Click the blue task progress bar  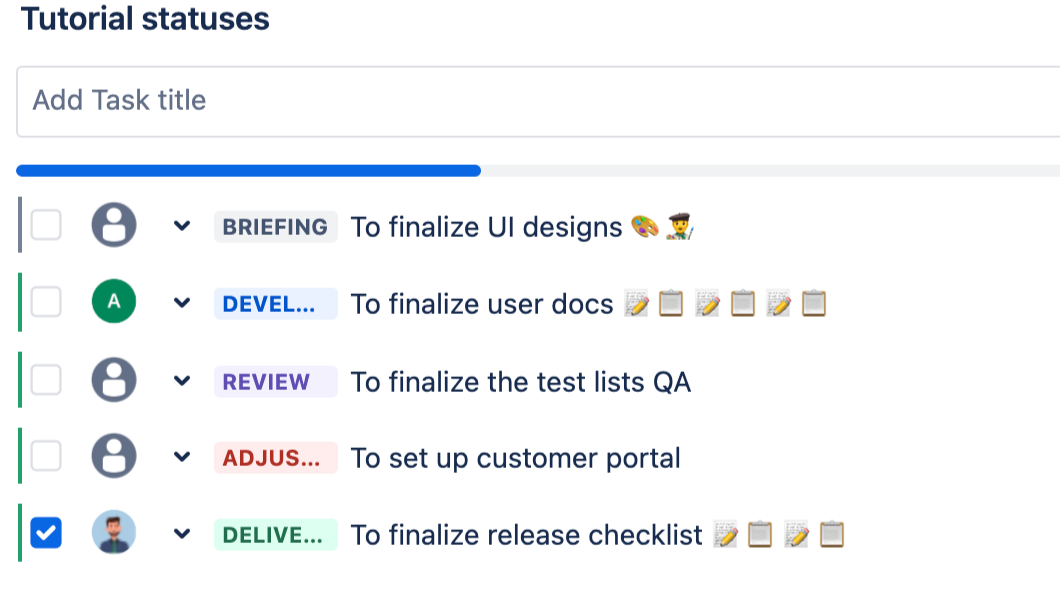(248, 171)
